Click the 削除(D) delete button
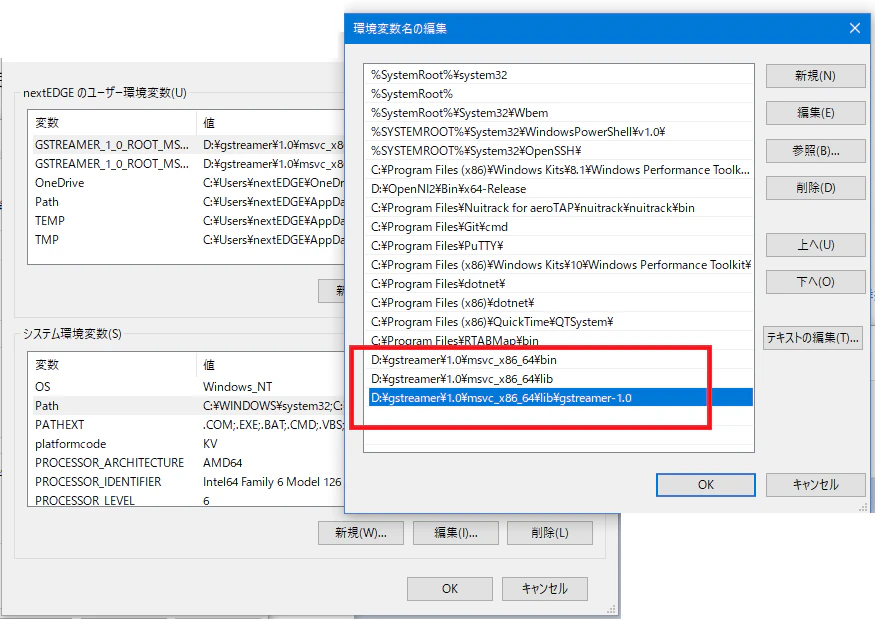The width and height of the screenshot is (875, 619). [815, 188]
